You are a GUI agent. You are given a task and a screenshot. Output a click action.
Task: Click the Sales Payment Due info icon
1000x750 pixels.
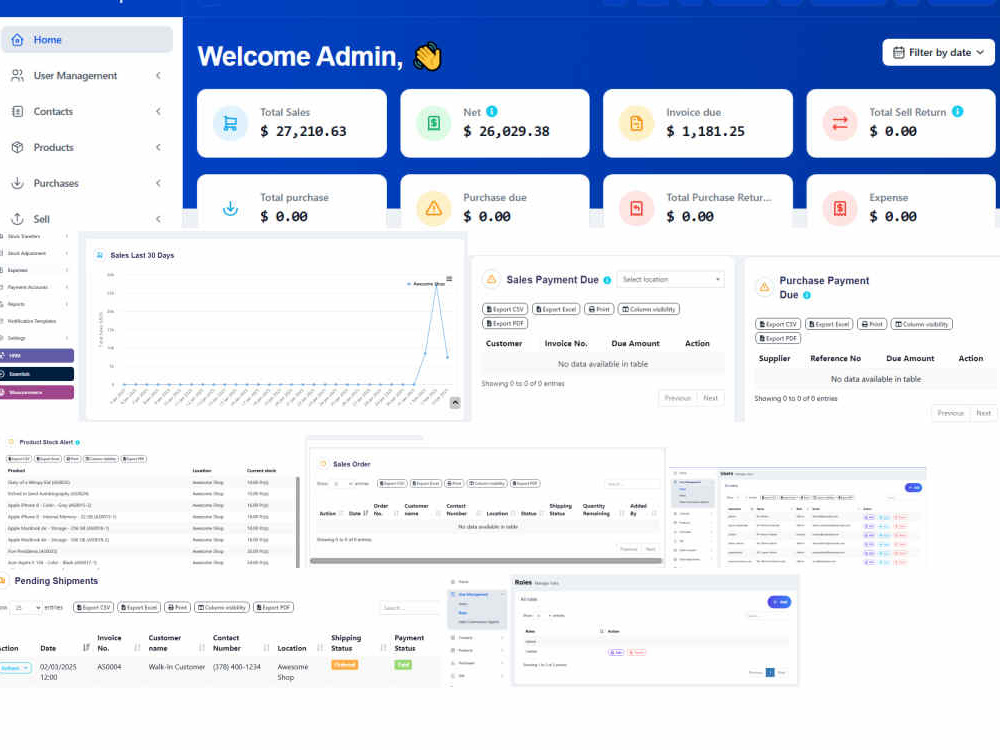(607, 280)
